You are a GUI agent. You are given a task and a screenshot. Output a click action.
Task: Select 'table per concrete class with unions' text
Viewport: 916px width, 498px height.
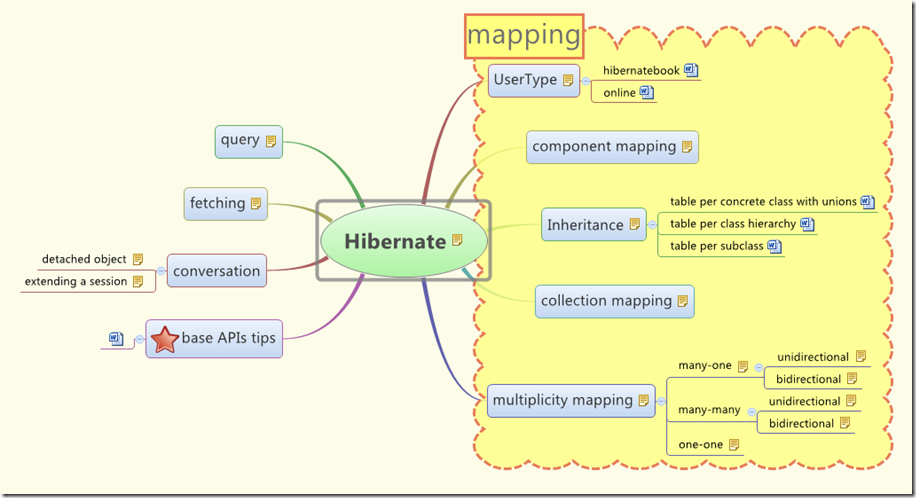(x=763, y=202)
